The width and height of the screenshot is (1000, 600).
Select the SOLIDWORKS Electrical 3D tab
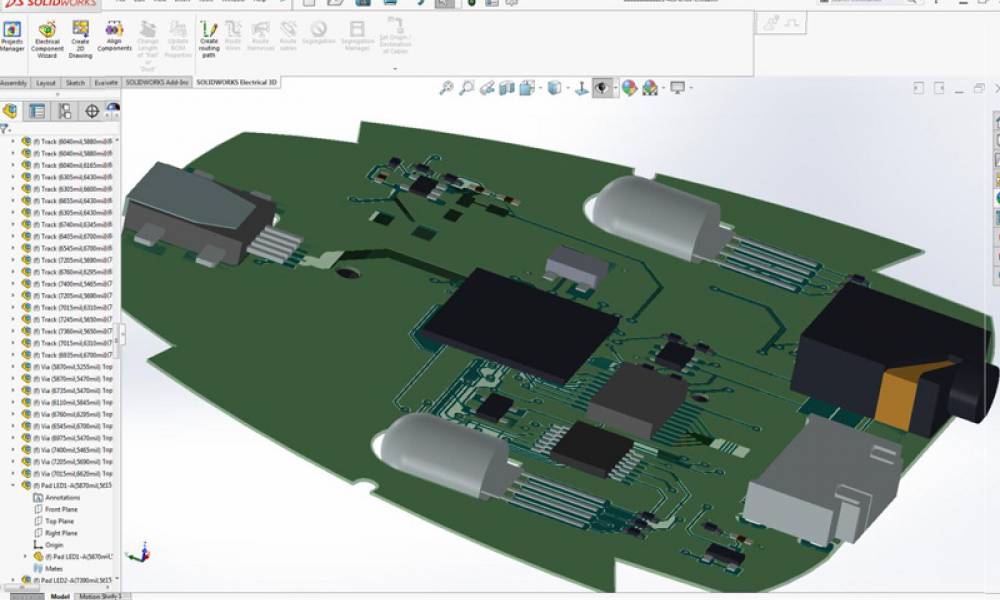(236, 83)
